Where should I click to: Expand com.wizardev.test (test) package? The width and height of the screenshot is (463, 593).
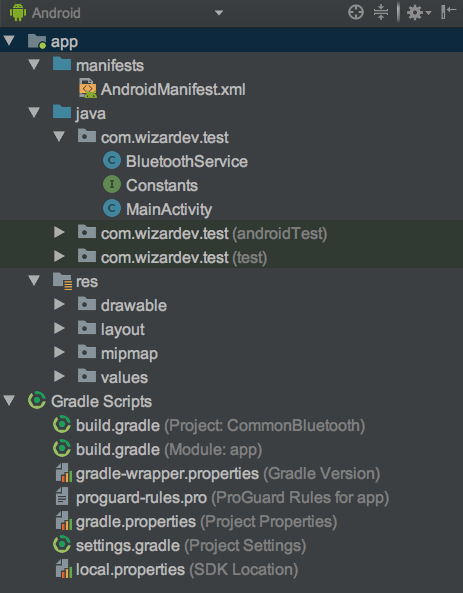59,256
